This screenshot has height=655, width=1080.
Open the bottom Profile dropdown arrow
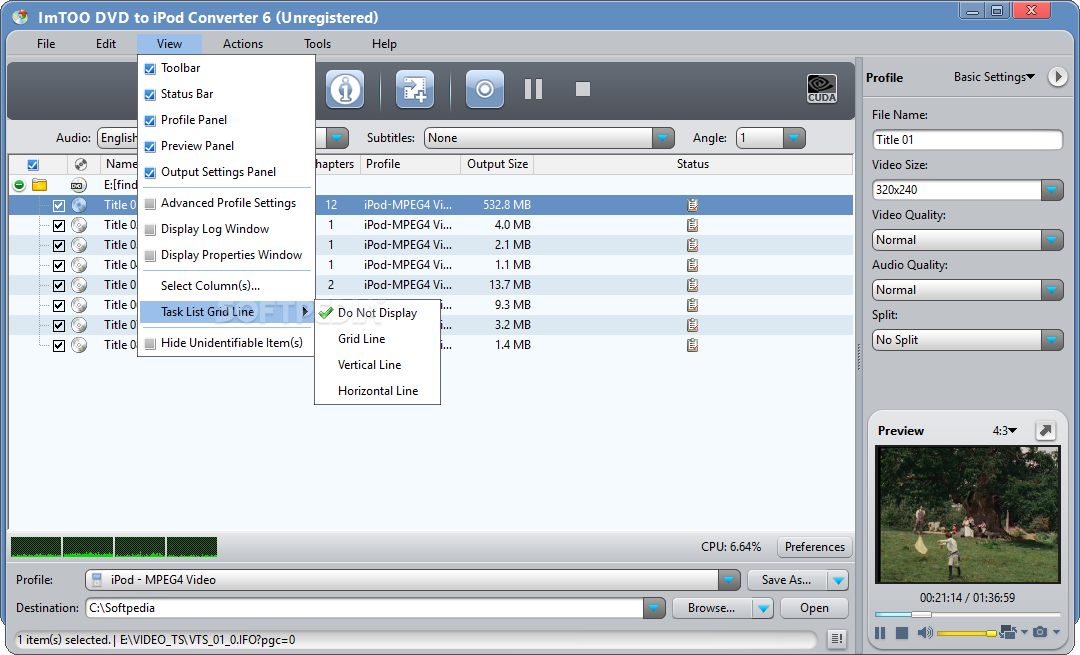click(729, 580)
